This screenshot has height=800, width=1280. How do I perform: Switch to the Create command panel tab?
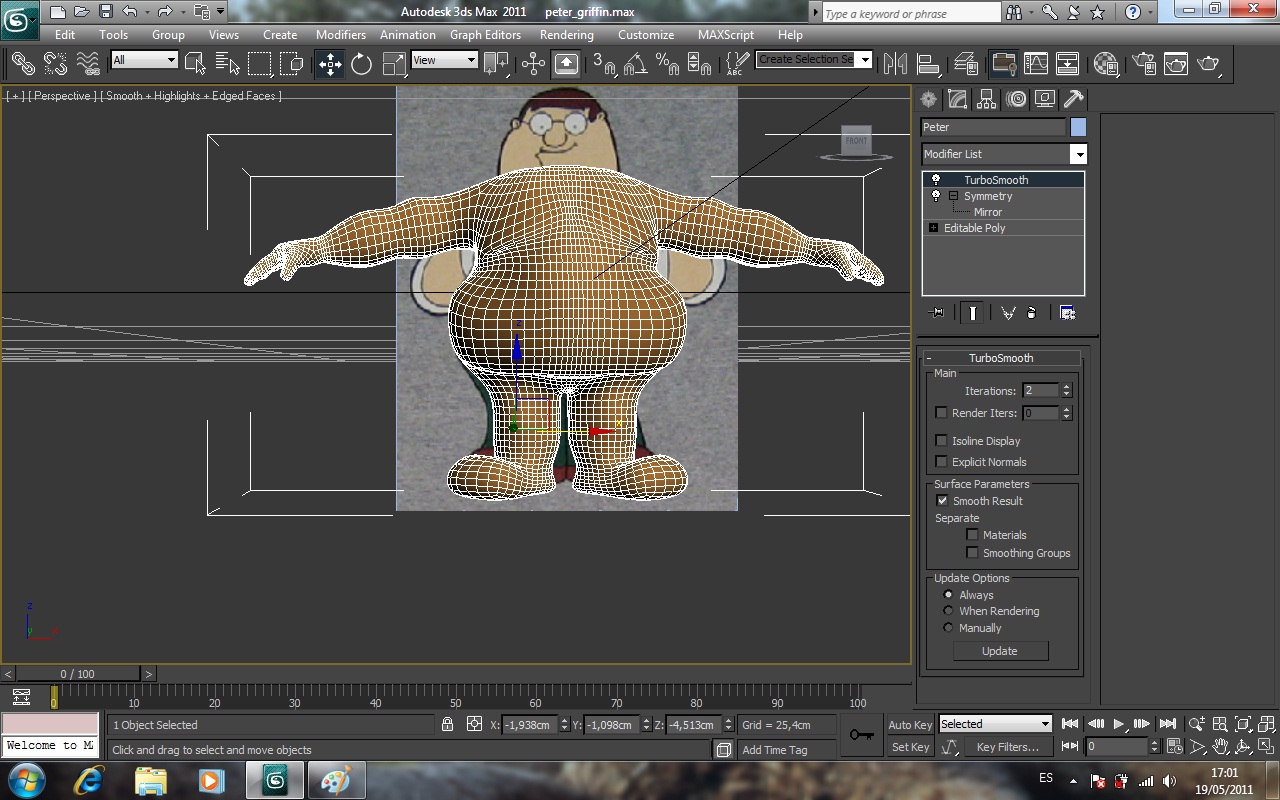pyautogui.click(x=929, y=99)
